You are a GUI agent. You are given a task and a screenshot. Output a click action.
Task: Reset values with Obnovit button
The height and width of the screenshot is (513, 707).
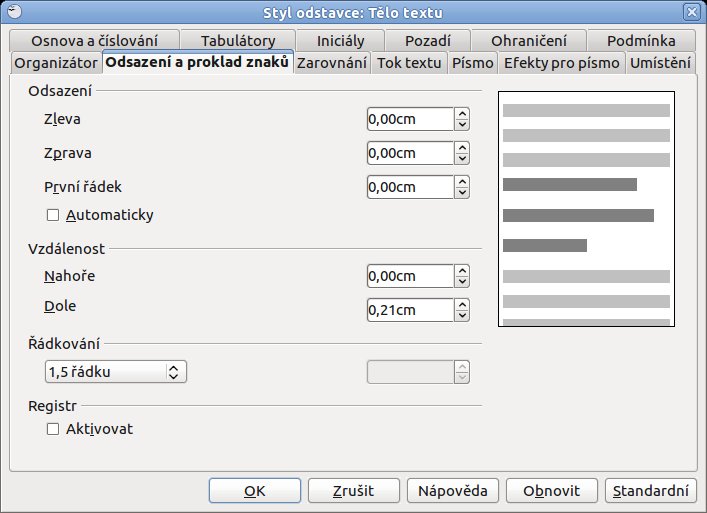coord(551,490)
